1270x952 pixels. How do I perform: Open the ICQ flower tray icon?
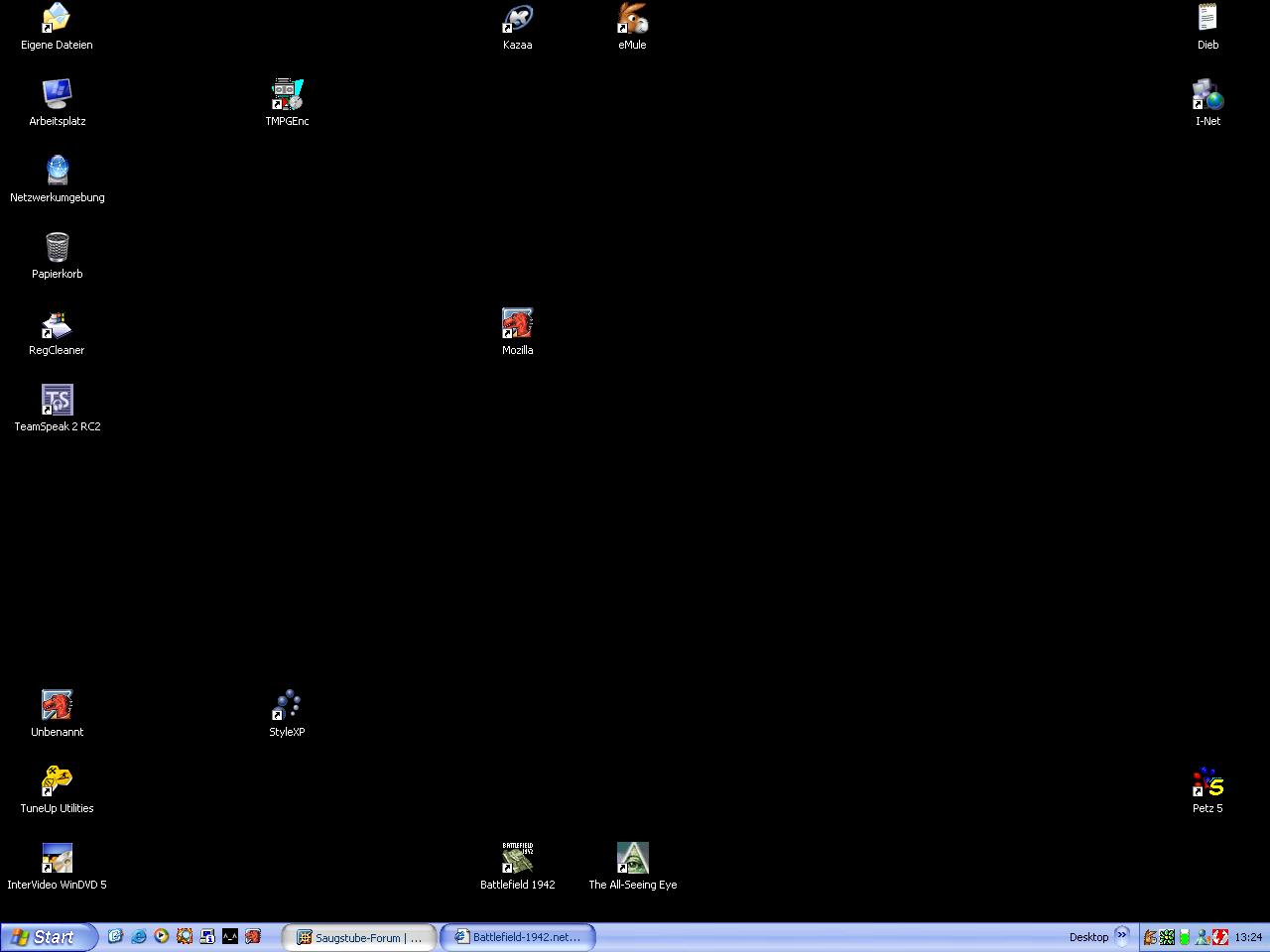(1168, 937)
